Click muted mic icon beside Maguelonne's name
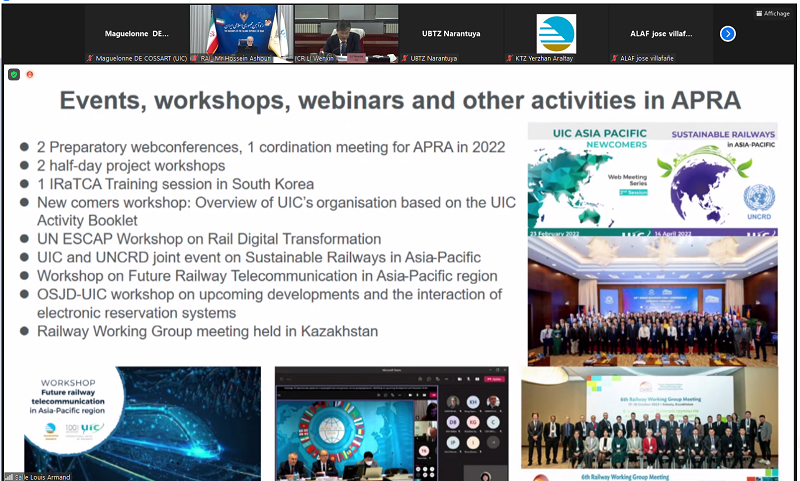800x481 pixels. (90, 59)
